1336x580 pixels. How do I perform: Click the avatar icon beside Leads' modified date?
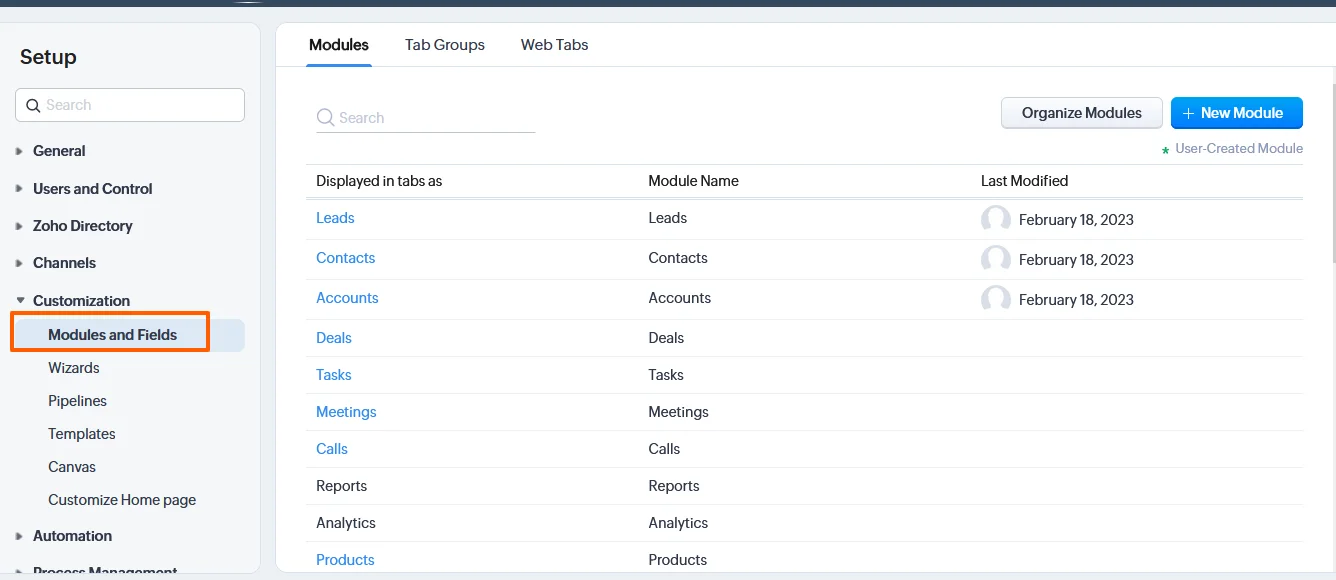pyautogui.click(x=996, y=218)
